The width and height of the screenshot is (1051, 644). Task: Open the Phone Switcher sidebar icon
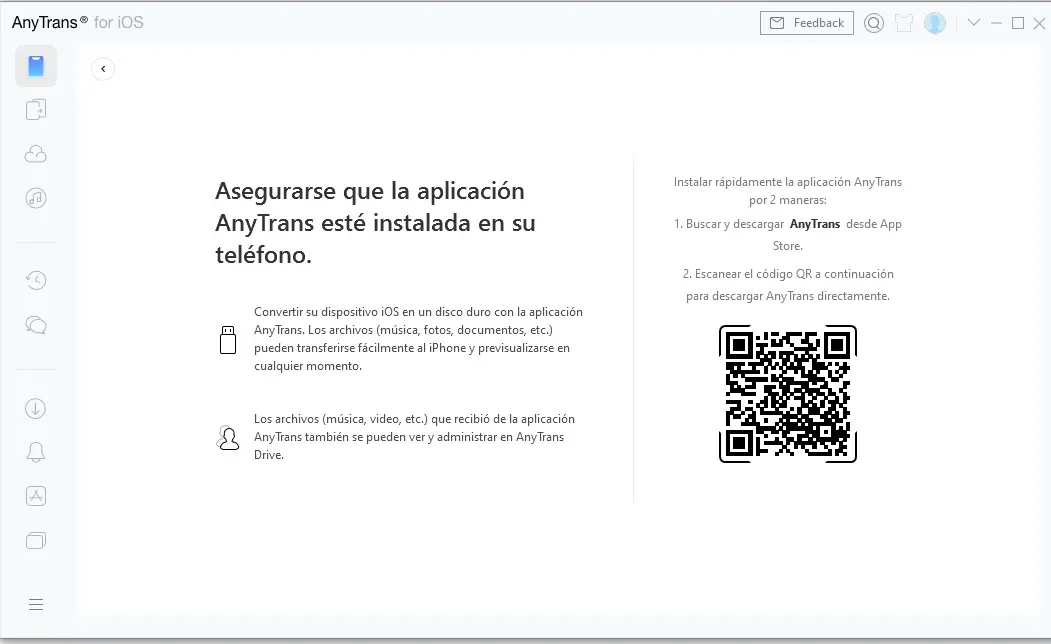pos(36,110)
